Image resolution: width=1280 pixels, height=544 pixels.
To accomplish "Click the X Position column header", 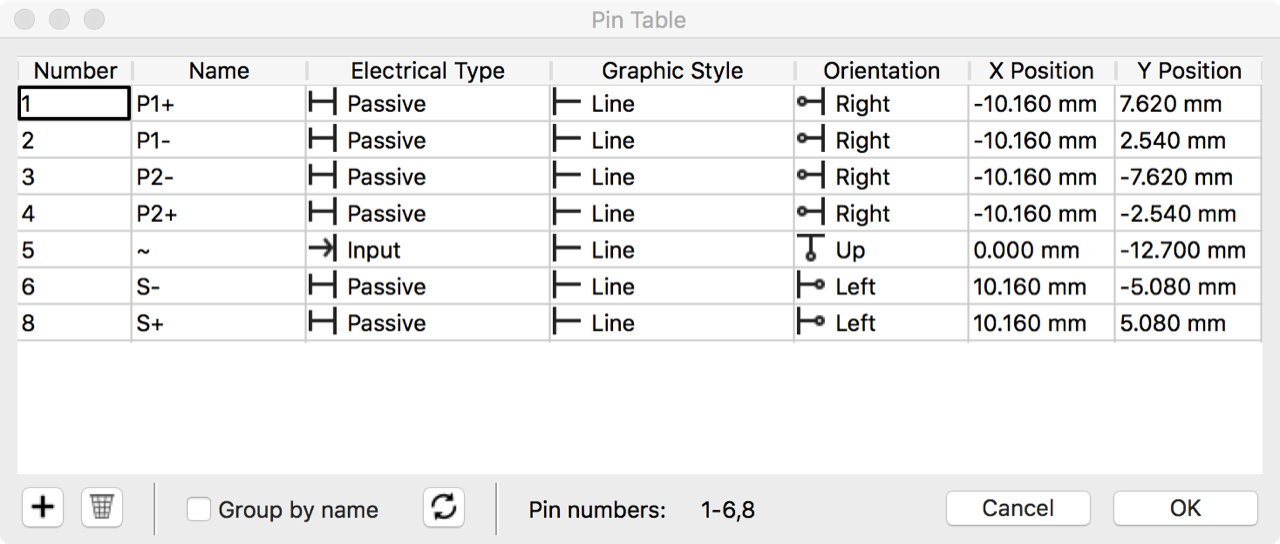I will point(1041,71).
